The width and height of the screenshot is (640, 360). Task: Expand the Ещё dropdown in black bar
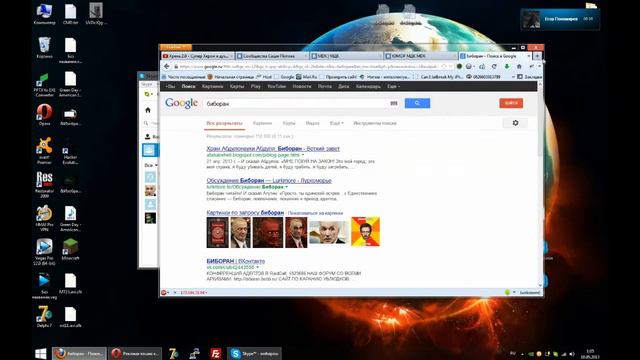[393, 86]
